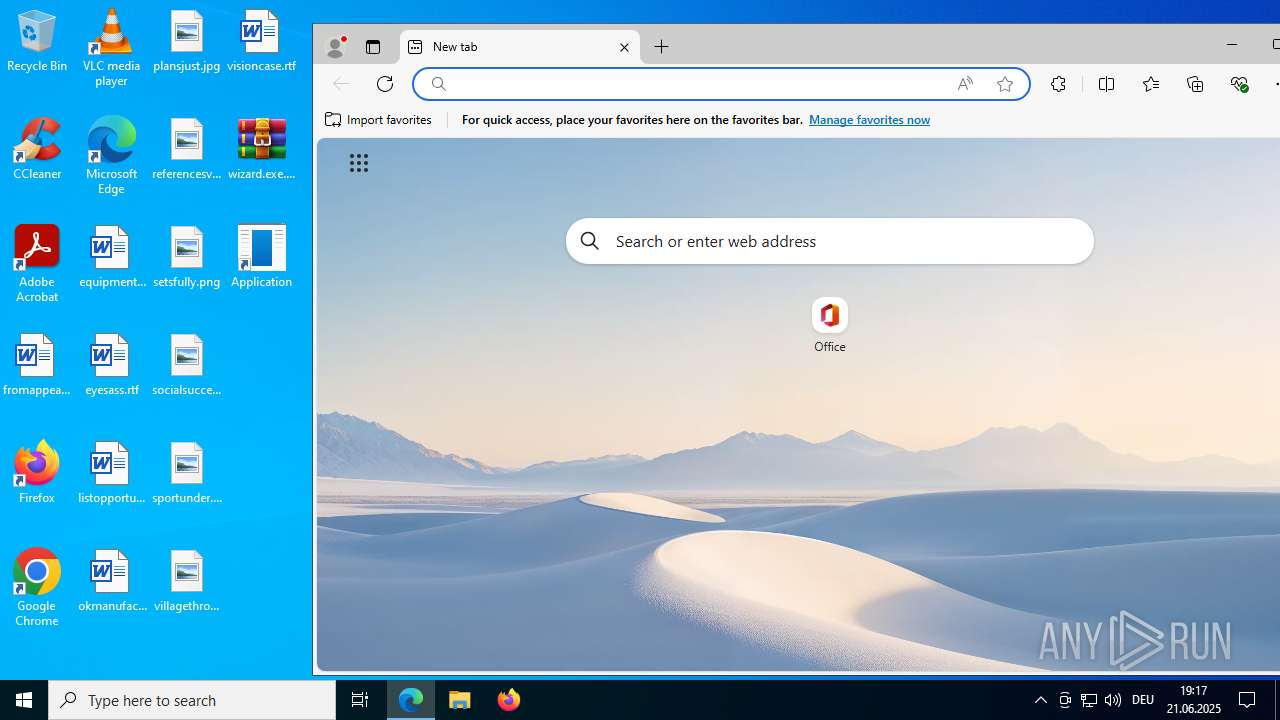Select plansjust.jpg file on desktop
The image size is (1280, 720).
pyautogui.click(x=187, y=41)
